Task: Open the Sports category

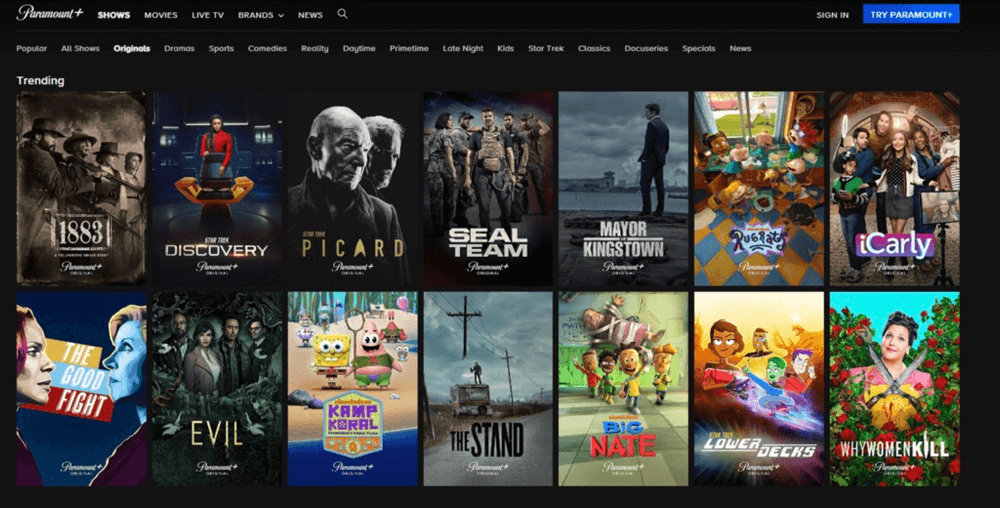Action: (221, 48)
